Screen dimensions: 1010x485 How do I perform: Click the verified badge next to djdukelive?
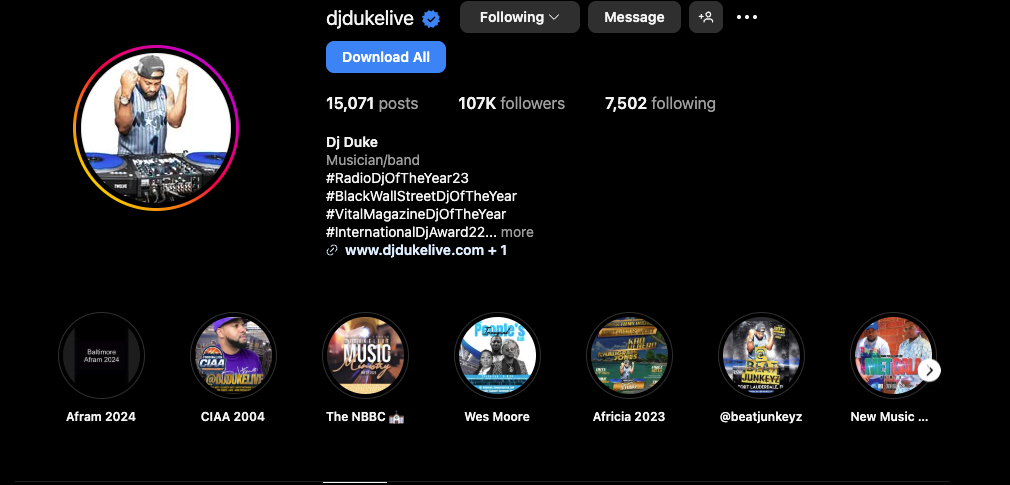(431, 19)
